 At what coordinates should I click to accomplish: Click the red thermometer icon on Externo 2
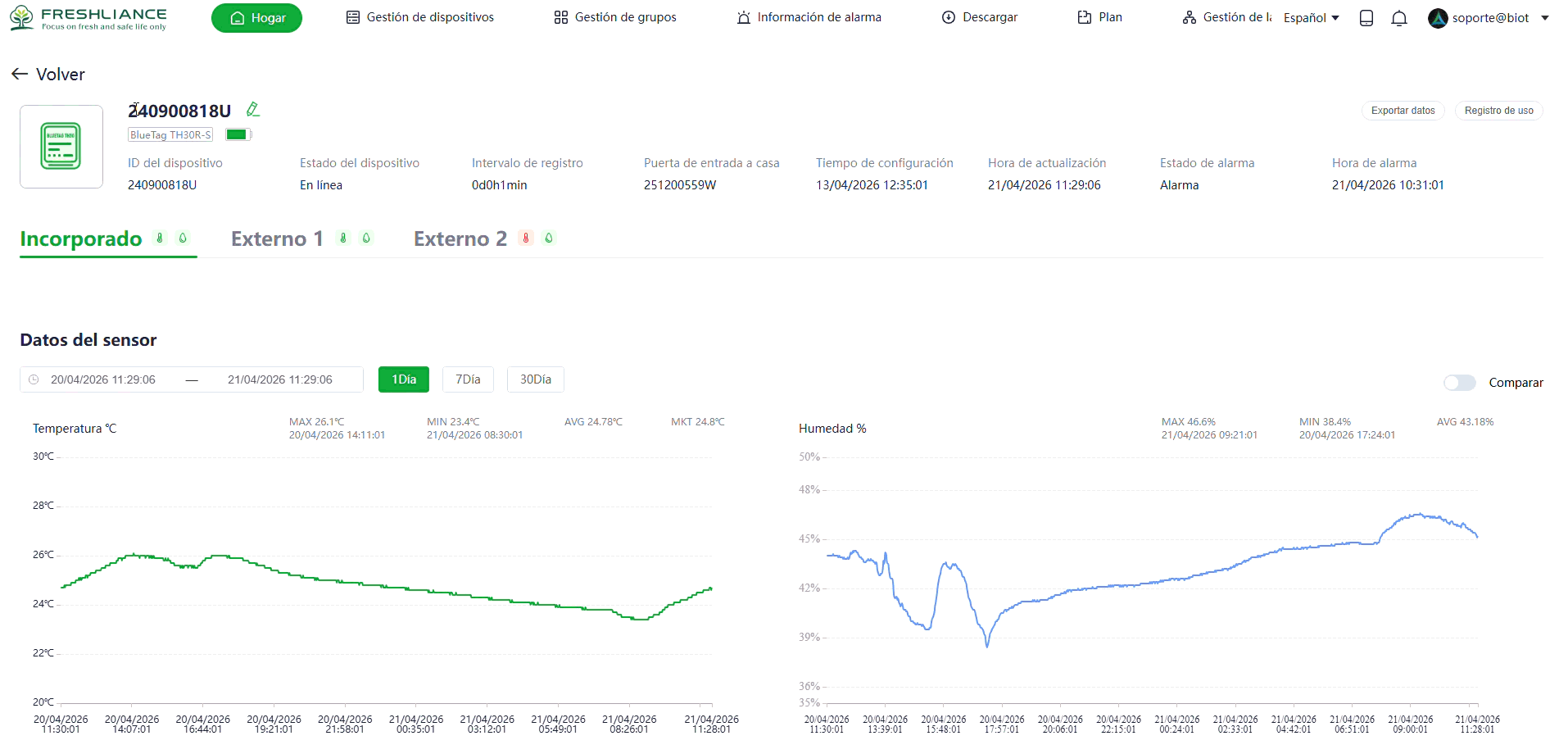(x=526, y=238)
